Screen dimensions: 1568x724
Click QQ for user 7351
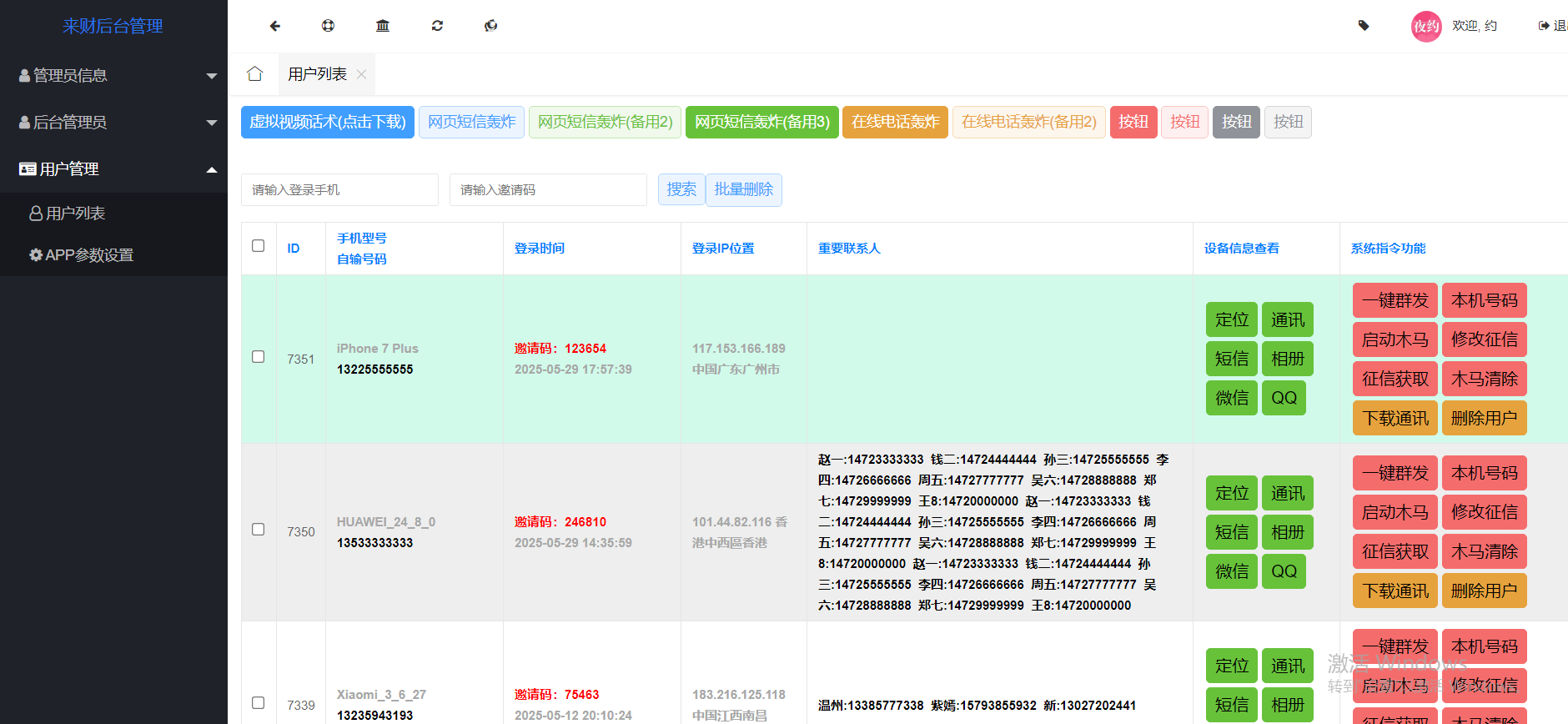click(x=1284, y=398)
